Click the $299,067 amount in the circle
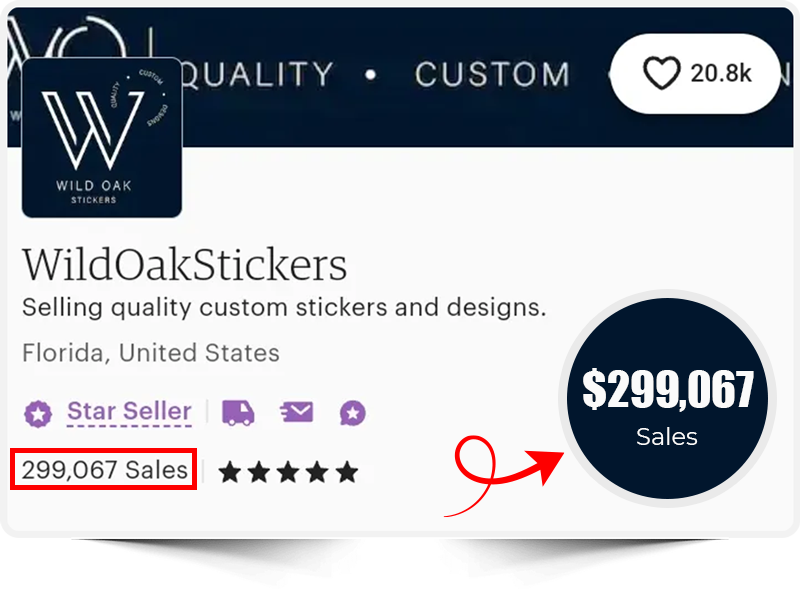Viewport: 800px width, 589px height. click(667, 389)
